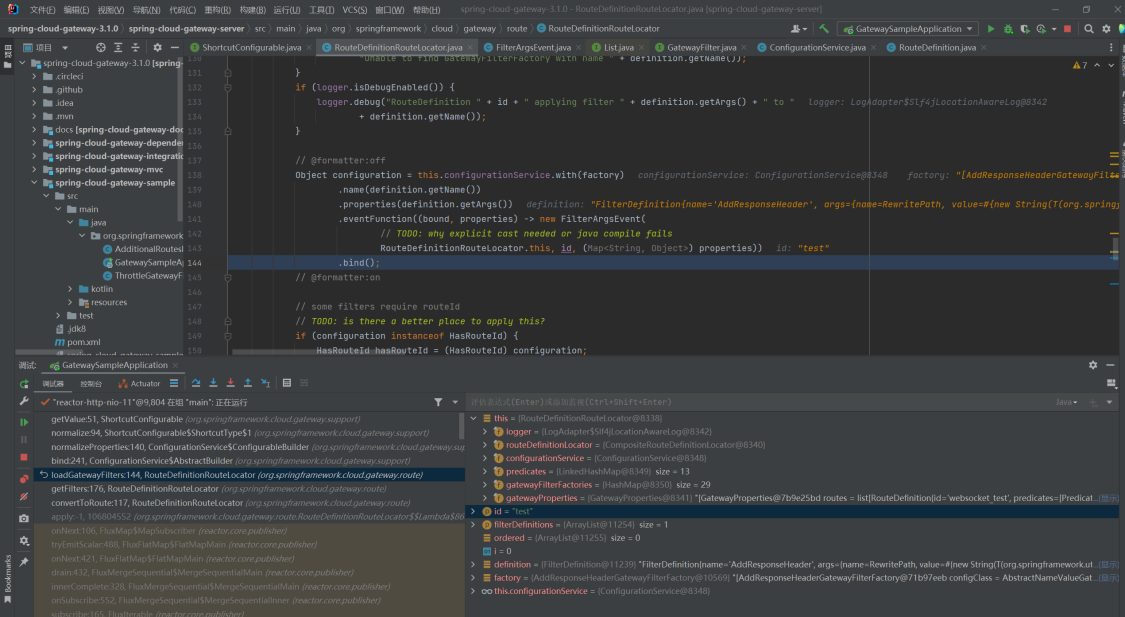Rerun GatewaySampleApplication debug session
1125x617 pixels.
(x=24, y=384)
